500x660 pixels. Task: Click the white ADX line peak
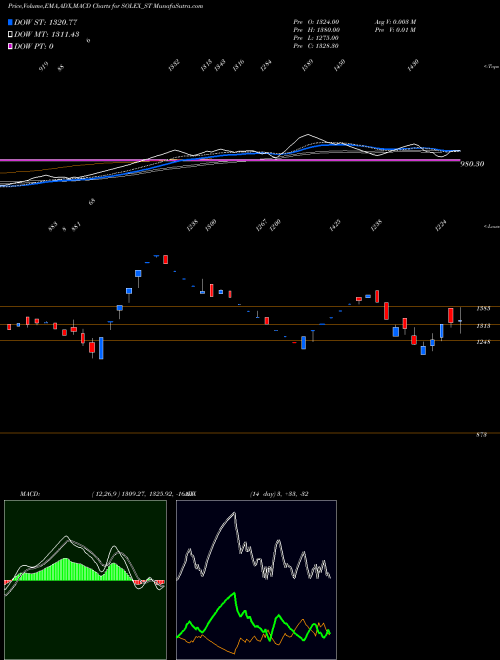click(234, 514)
